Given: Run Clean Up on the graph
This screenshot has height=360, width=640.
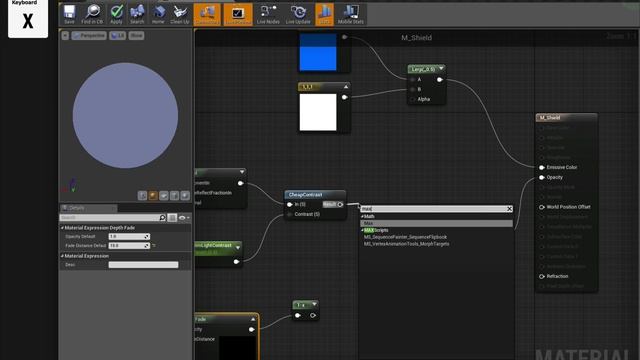Looking at the screenshot, I should [180, 14].
